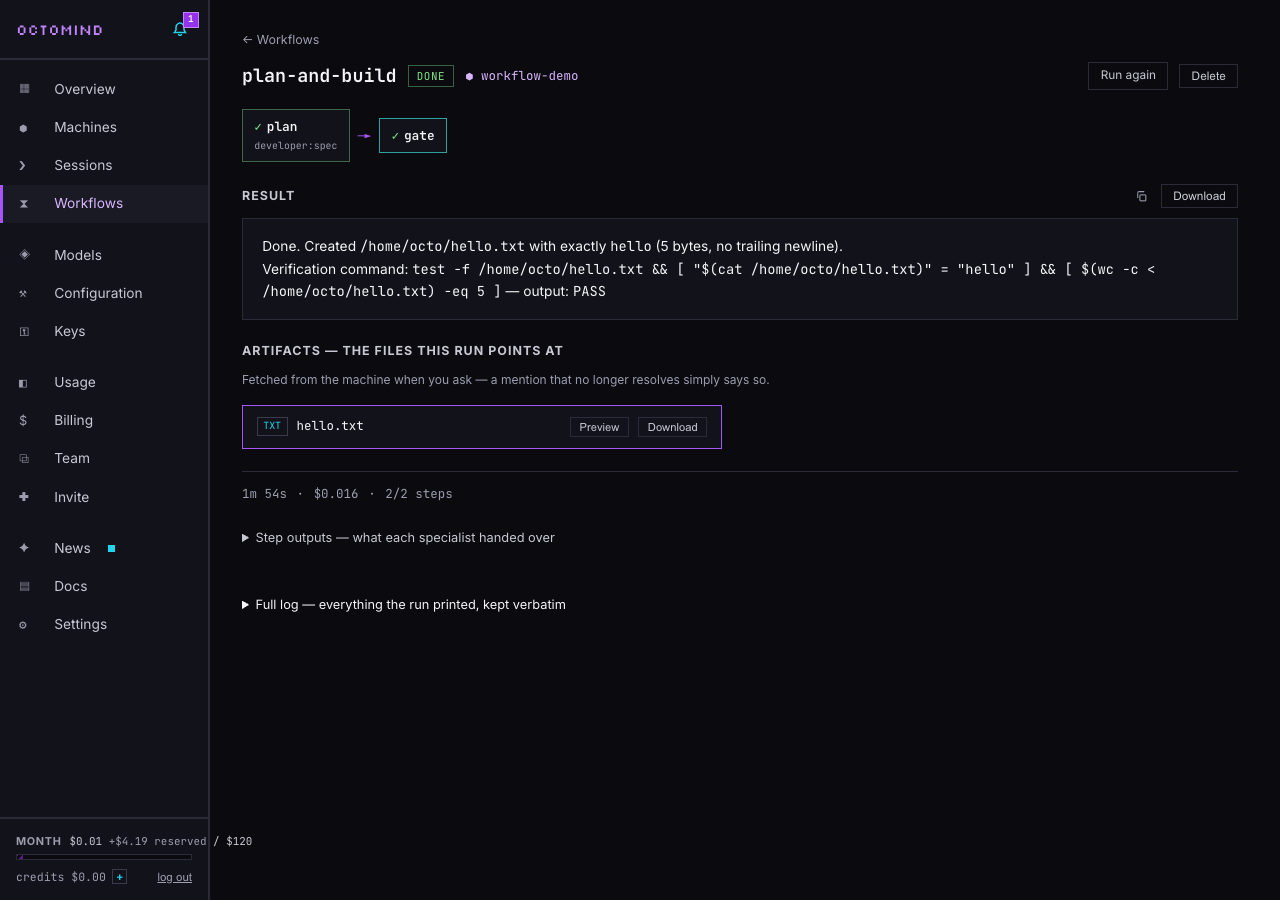
Task: Go to the Overview page
Action: [104, 89]
